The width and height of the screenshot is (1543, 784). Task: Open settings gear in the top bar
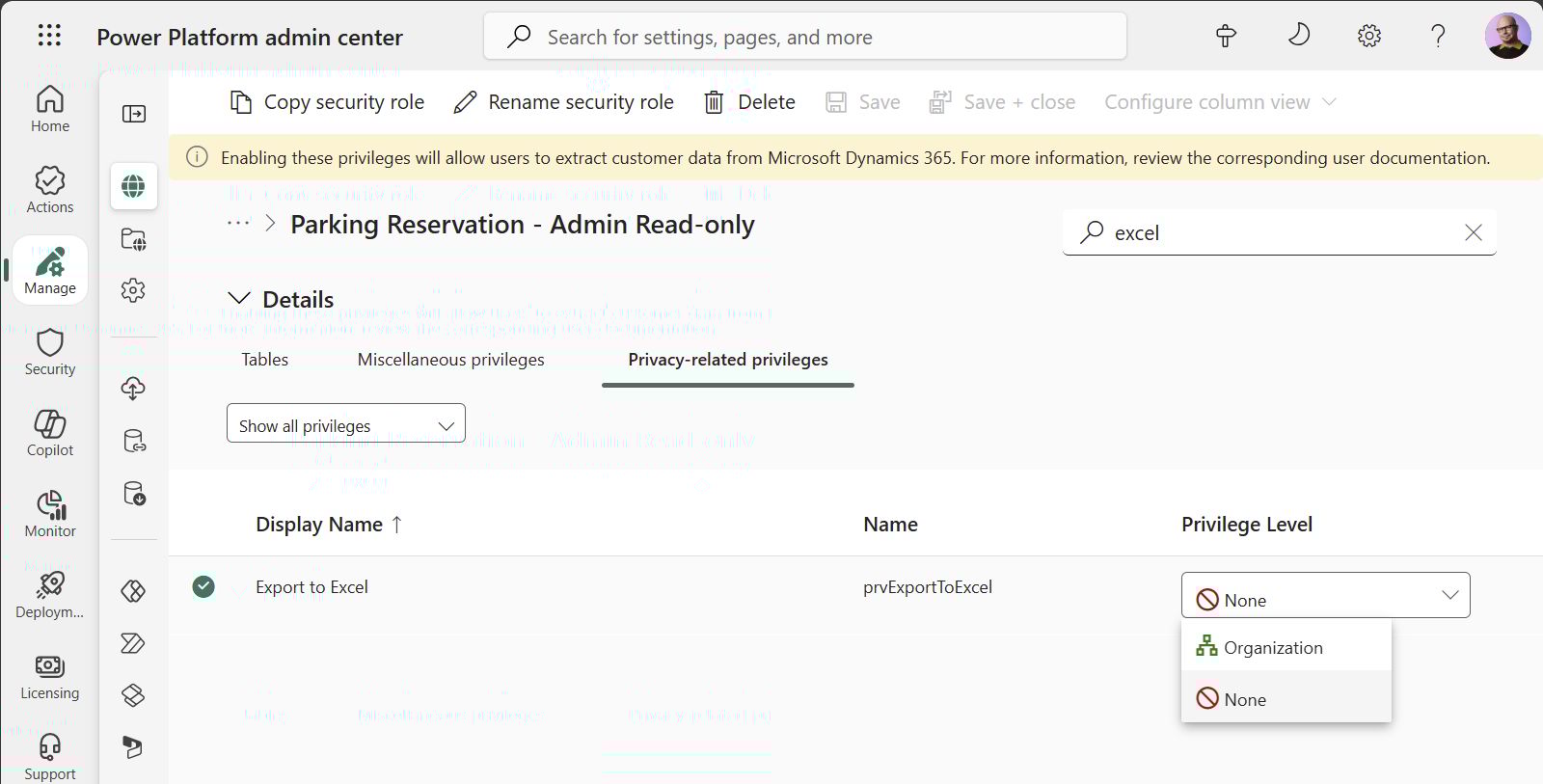1369,37
